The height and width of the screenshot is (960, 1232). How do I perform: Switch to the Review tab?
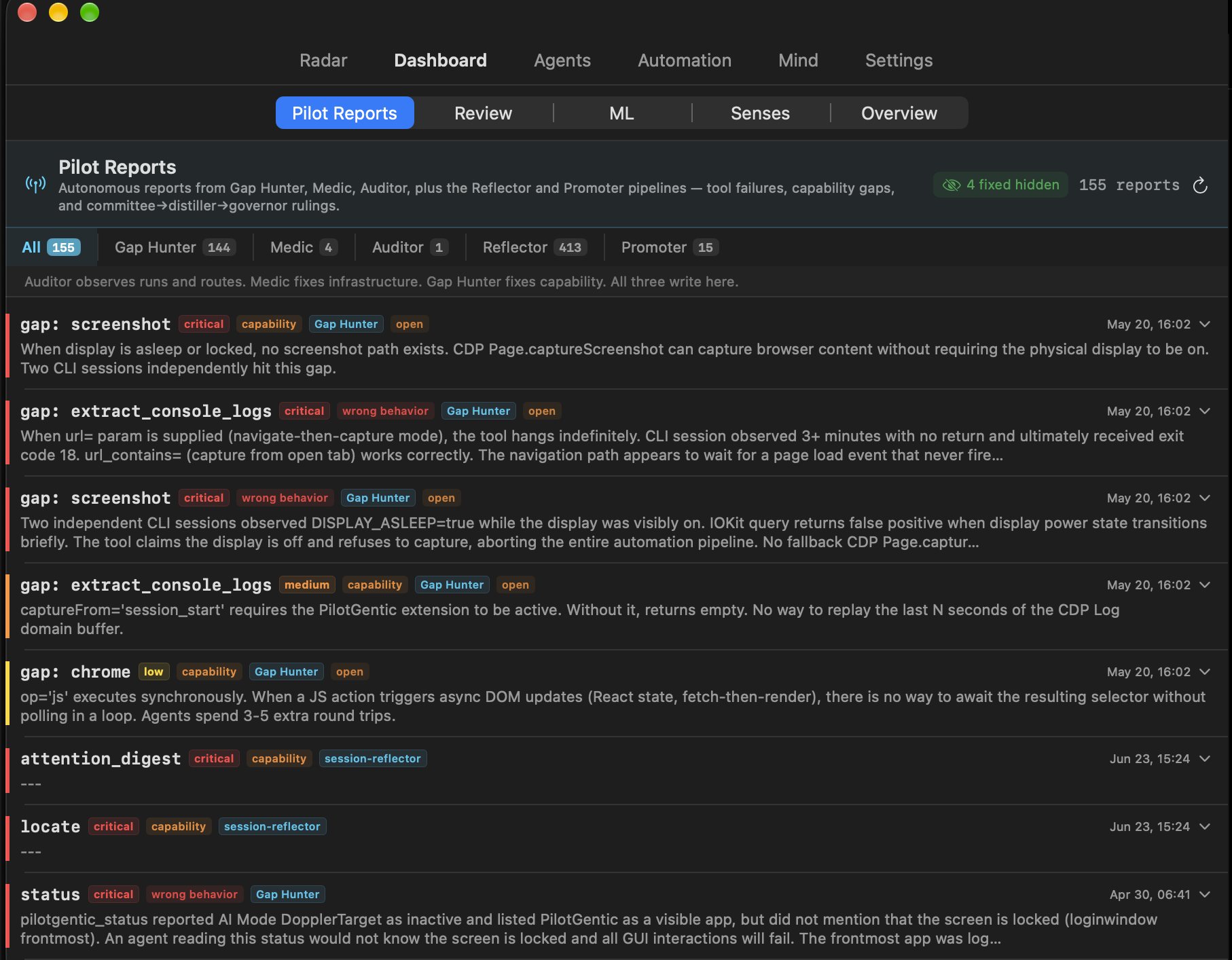483,113
